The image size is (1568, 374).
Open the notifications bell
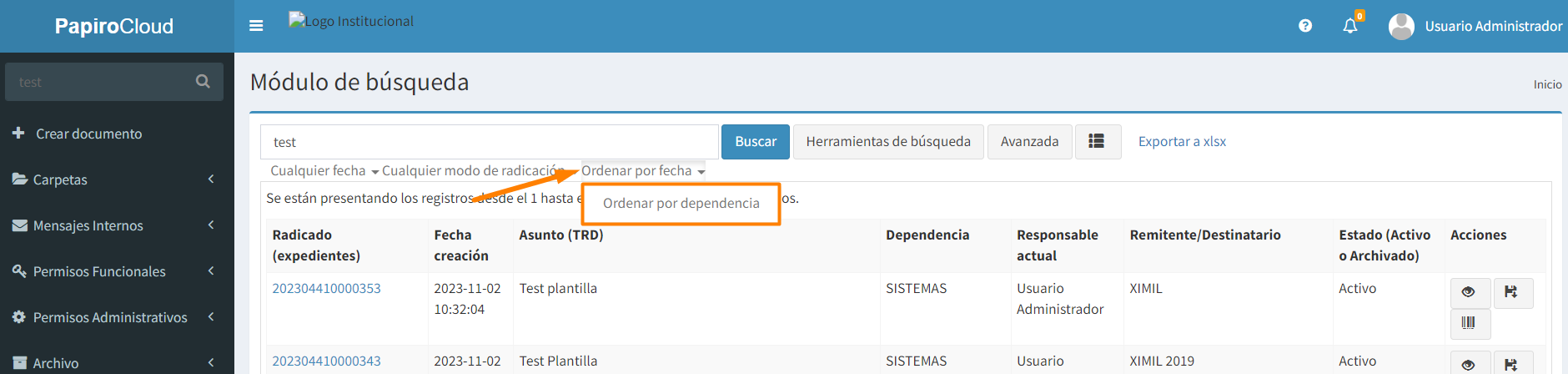(1350, 26)
